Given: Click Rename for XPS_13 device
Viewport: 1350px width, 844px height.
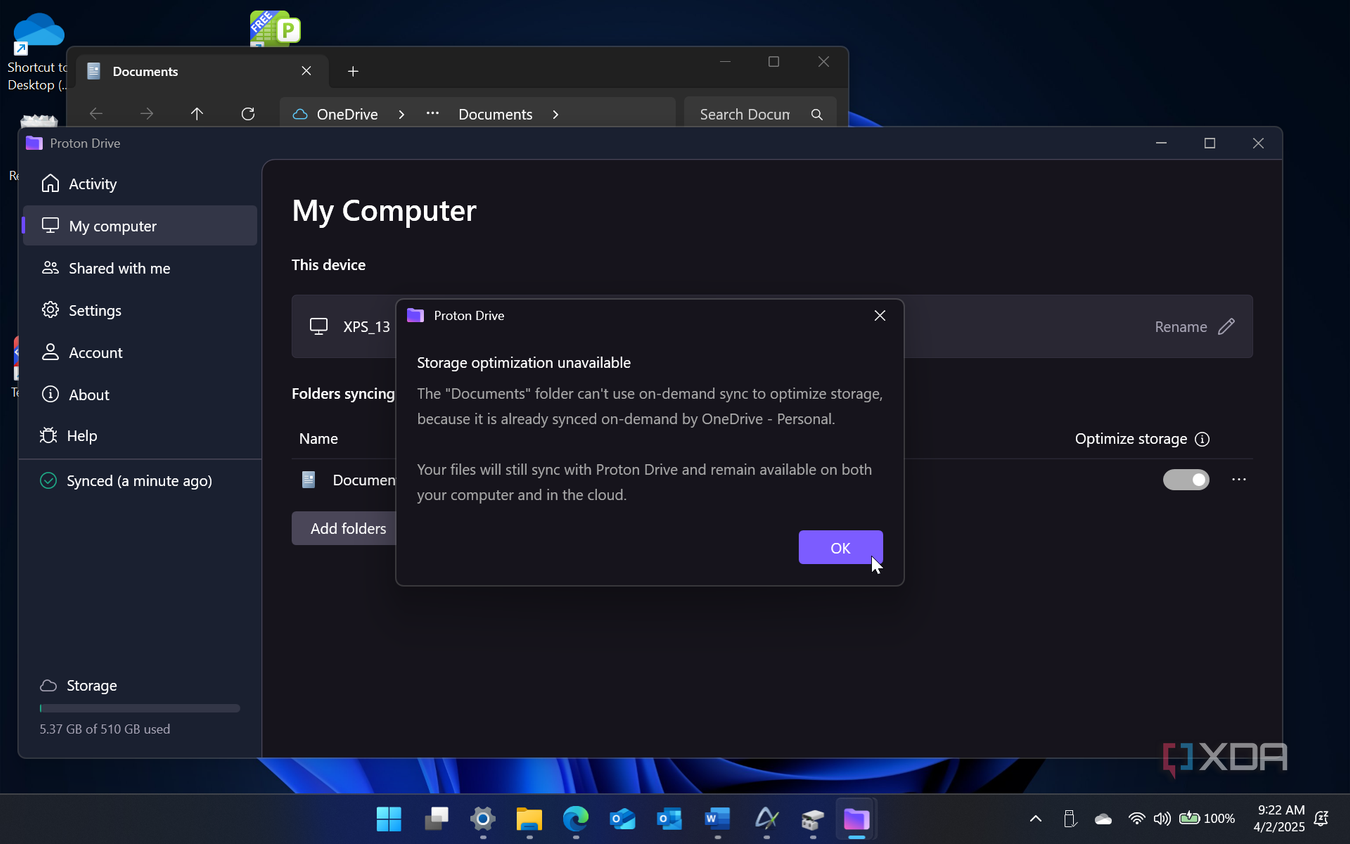Looking at the screenshot, I should click(x=1181, y=327).
